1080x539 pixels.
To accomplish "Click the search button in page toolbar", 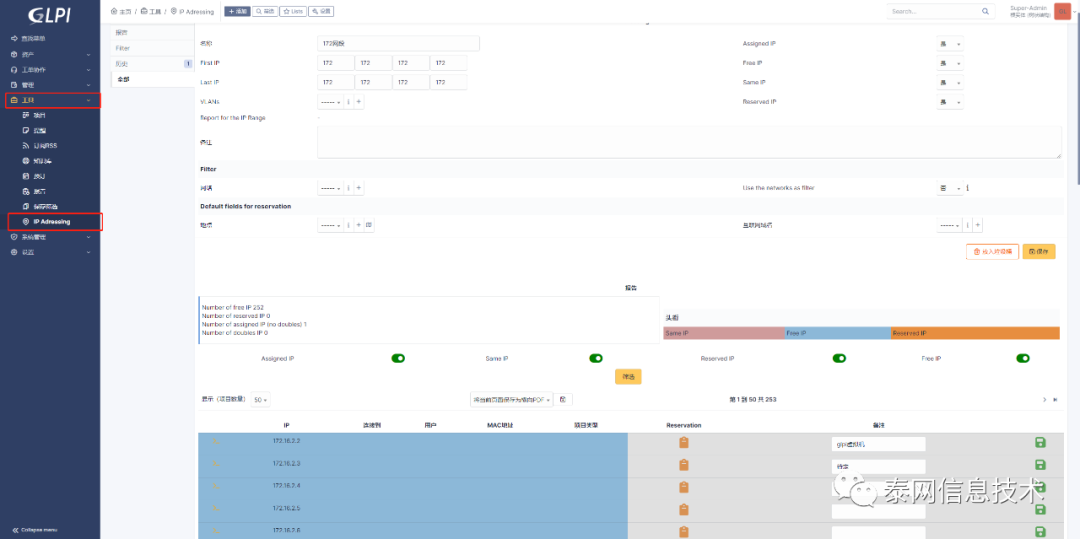I will point(264,12).
